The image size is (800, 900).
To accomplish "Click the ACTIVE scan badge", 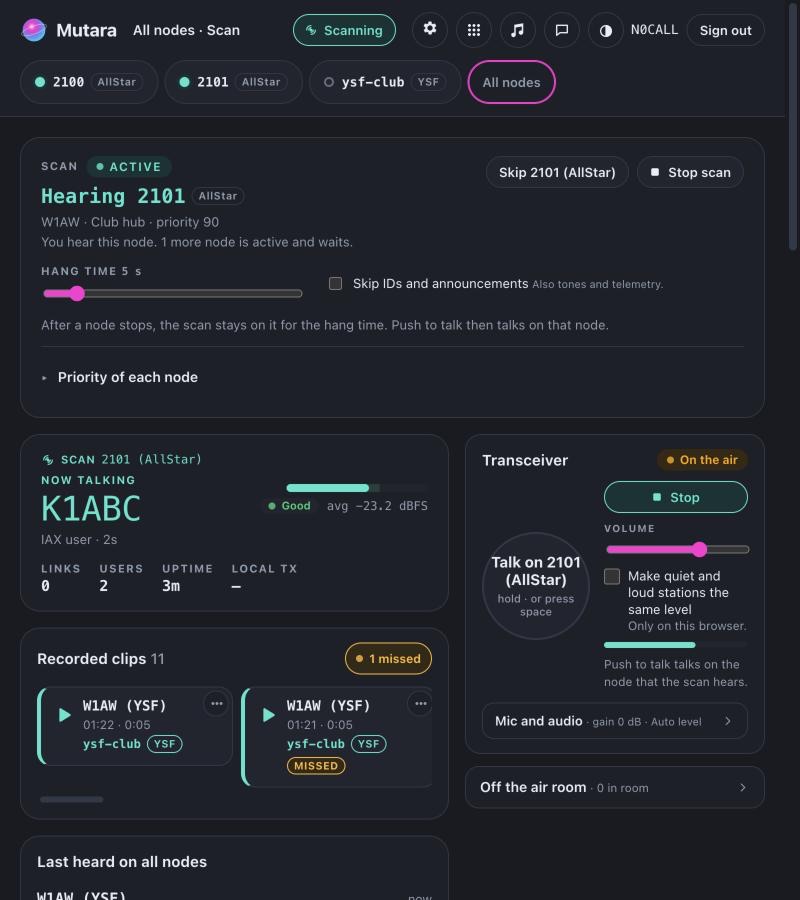I will (x=129, y=166).
